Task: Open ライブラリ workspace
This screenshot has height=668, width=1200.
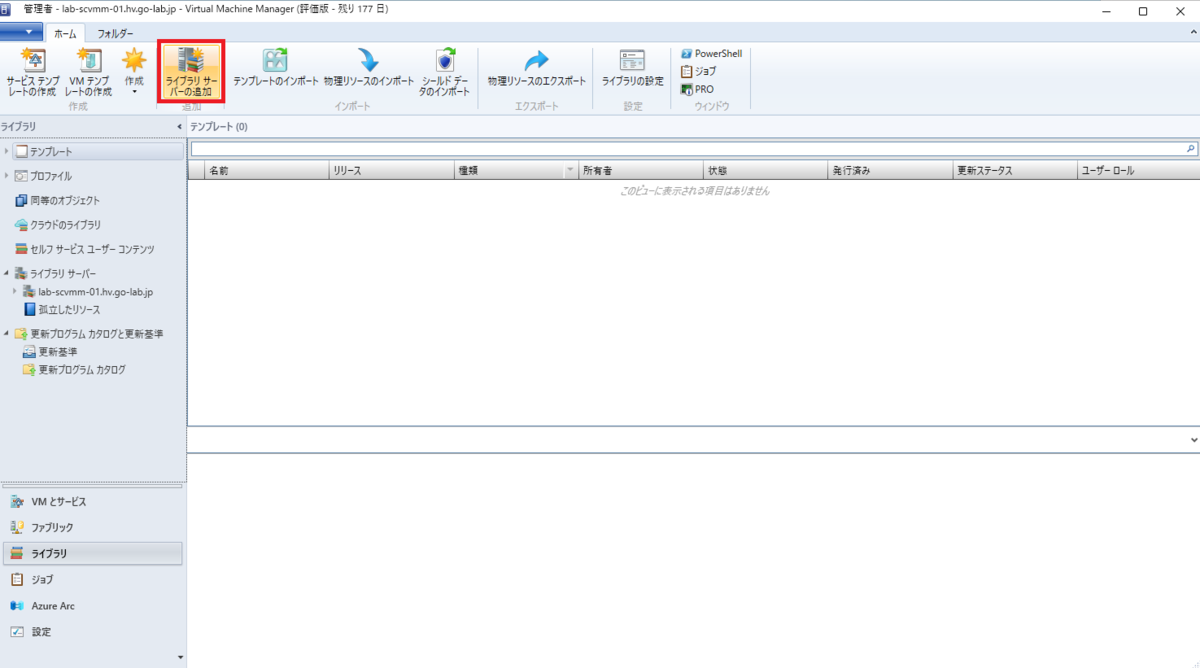Action: point(92,553)
